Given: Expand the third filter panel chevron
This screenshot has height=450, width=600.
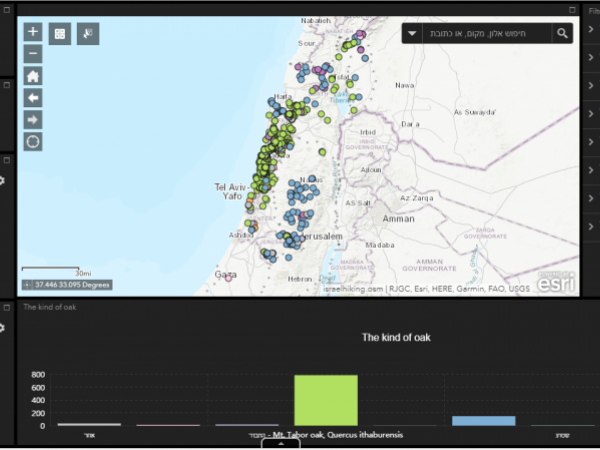Looking at the screenshot, I should pyautogui.click(x=591, y=96).
